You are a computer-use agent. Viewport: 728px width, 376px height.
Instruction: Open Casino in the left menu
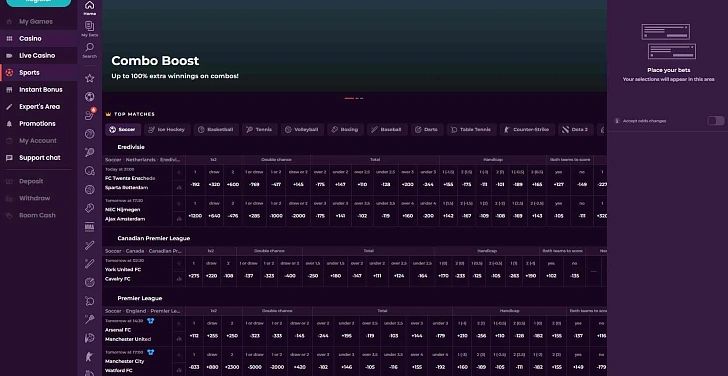[x=39, y=39]
